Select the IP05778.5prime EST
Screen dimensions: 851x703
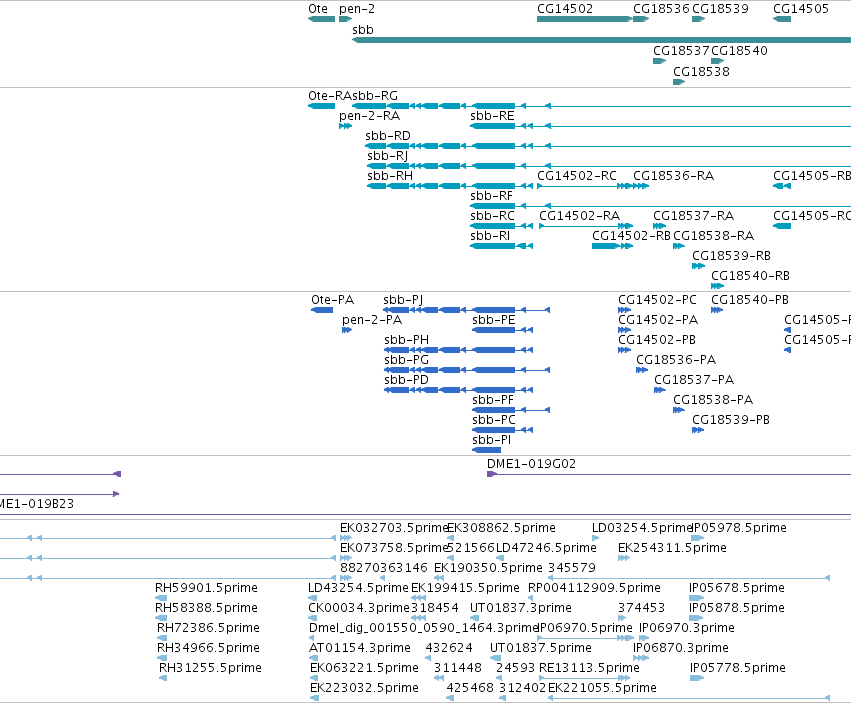click(x=697, y=678)
